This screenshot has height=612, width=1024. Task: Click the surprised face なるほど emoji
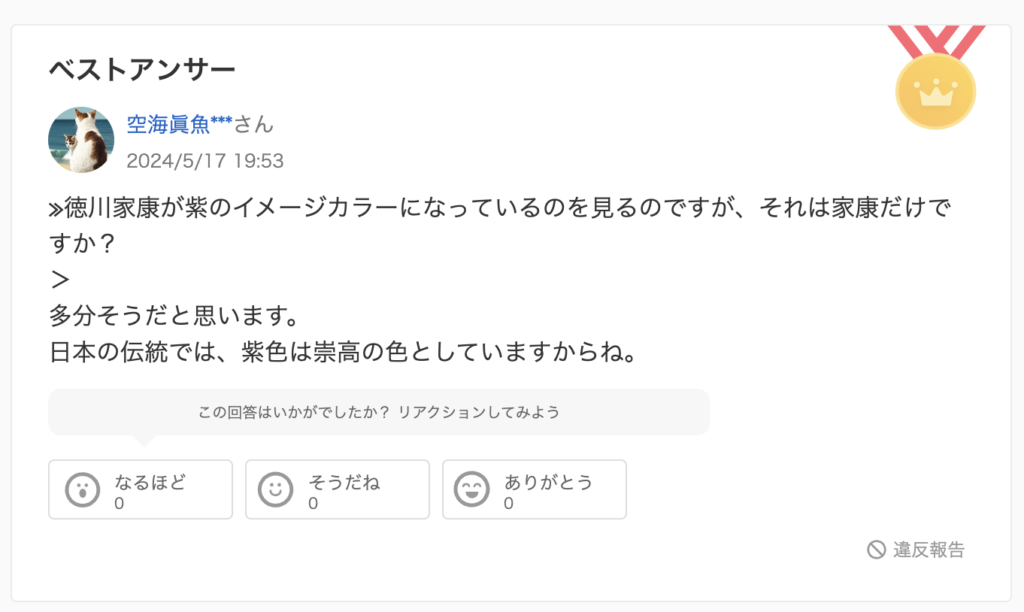pos(82,490)
